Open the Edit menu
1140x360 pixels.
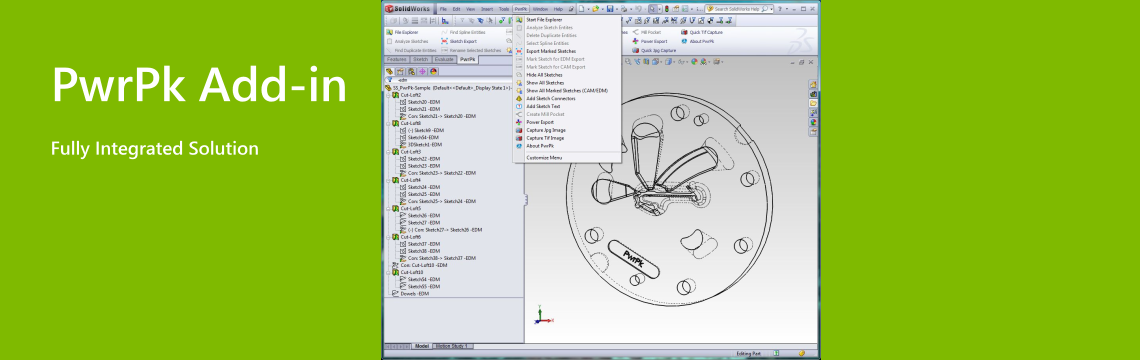tap(457, 9)
